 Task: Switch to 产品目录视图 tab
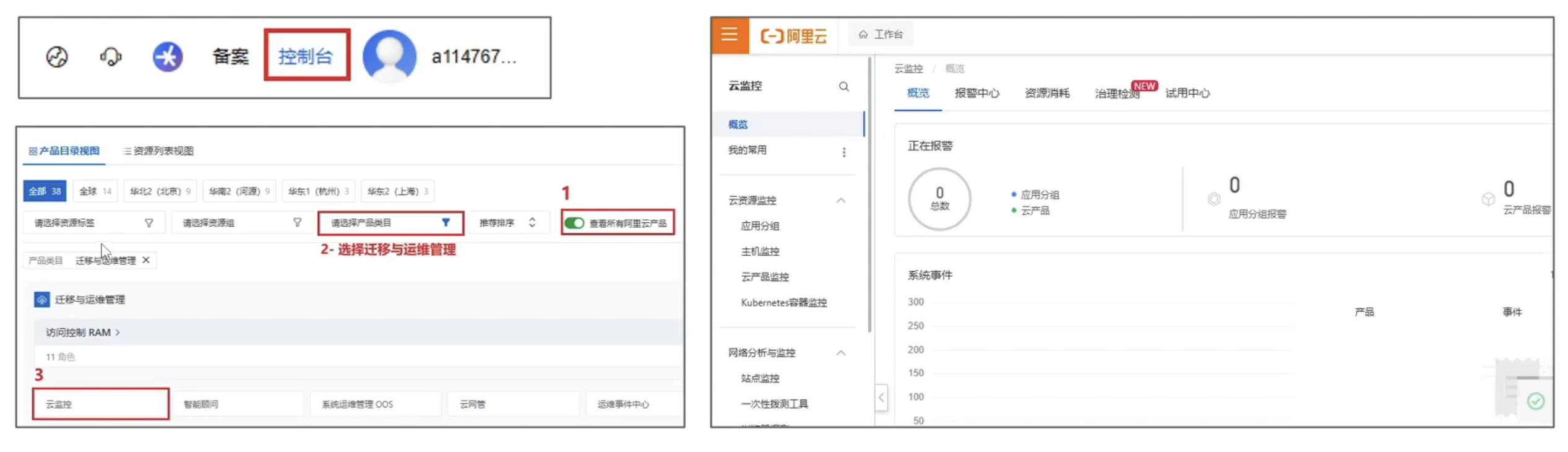point(64,150)
